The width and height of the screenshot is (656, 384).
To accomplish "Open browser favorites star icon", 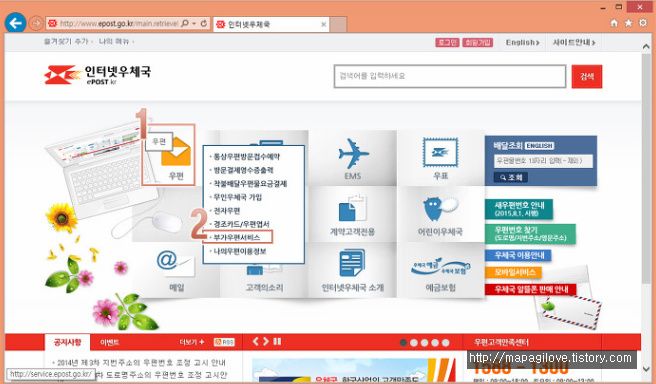I will click(x=628, y=23).
